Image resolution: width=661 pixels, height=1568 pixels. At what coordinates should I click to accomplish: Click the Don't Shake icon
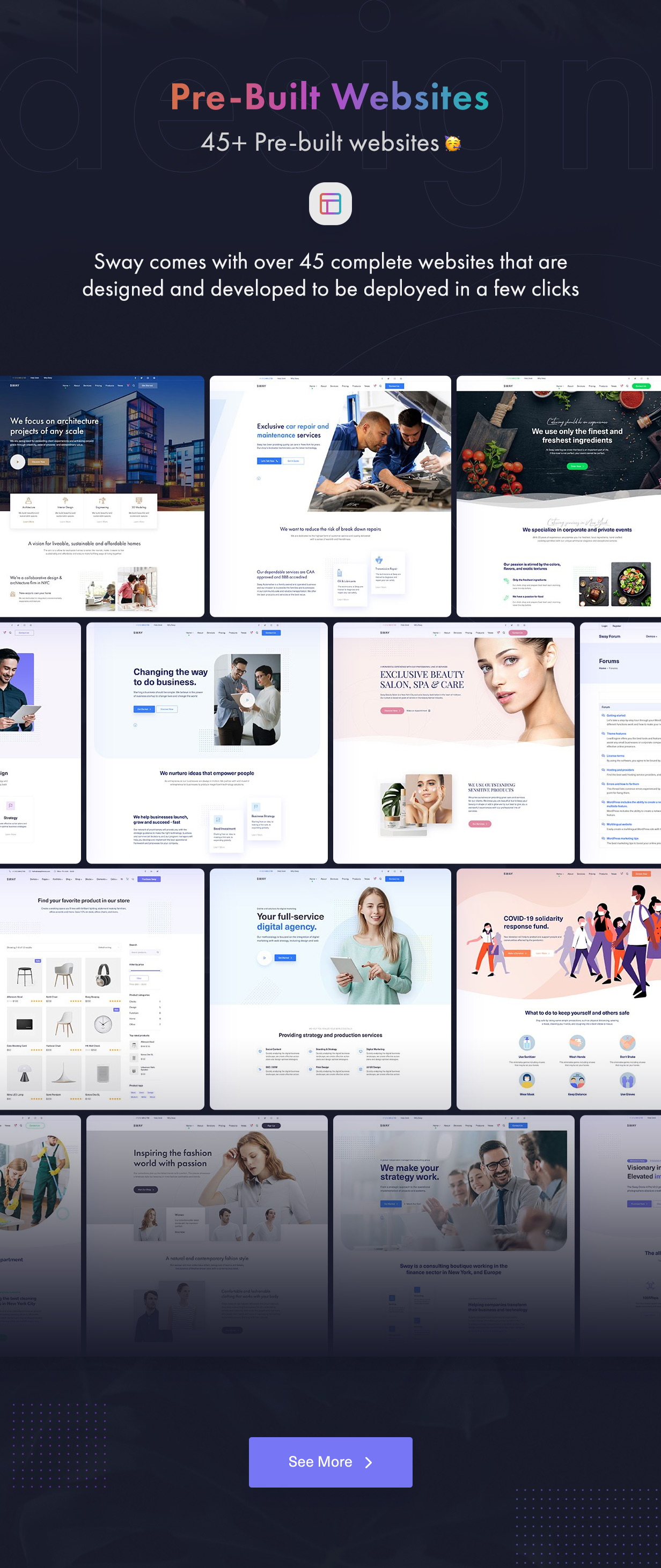[628, 1042]
